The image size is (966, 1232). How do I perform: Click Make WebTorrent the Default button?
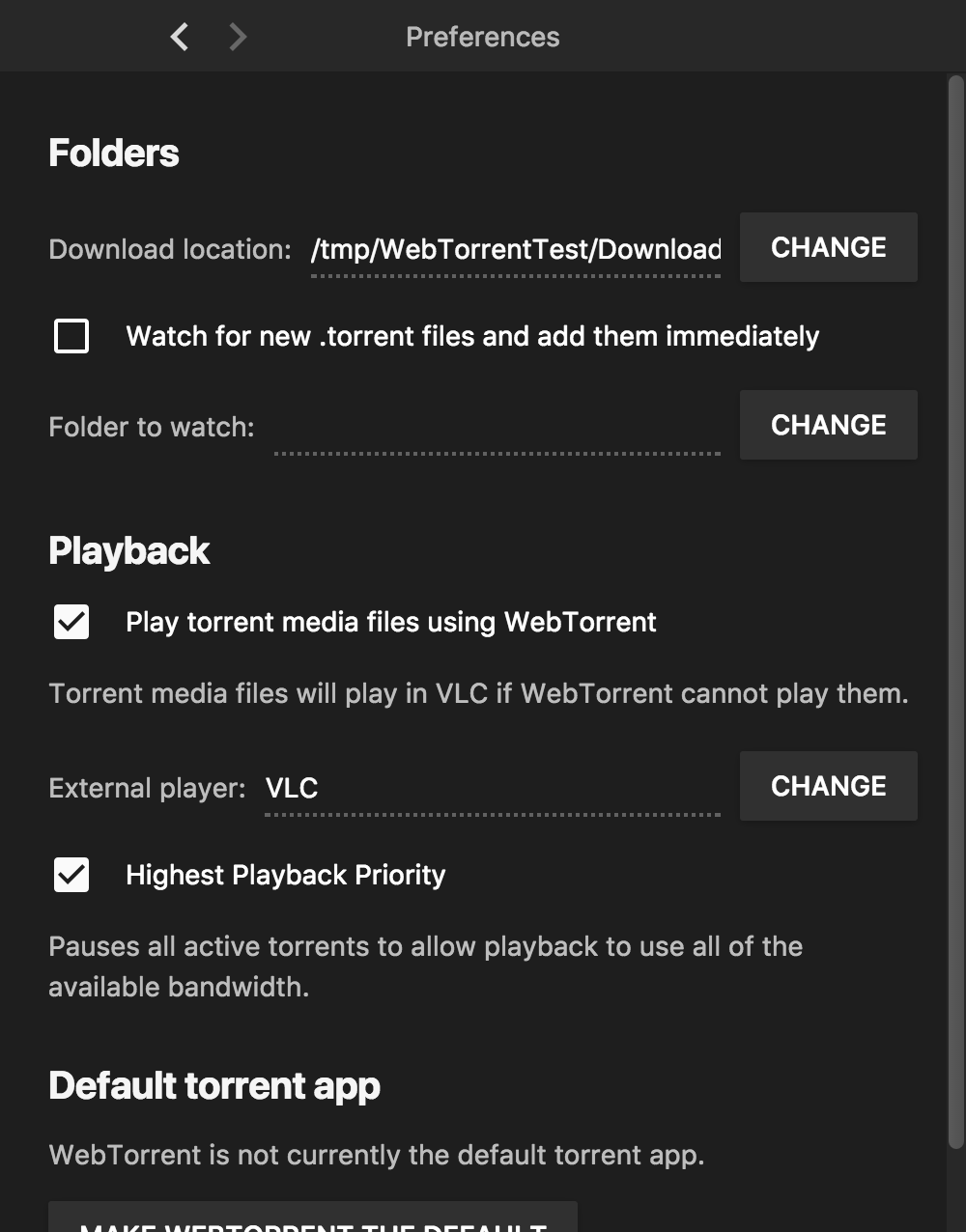[313, 1218]
